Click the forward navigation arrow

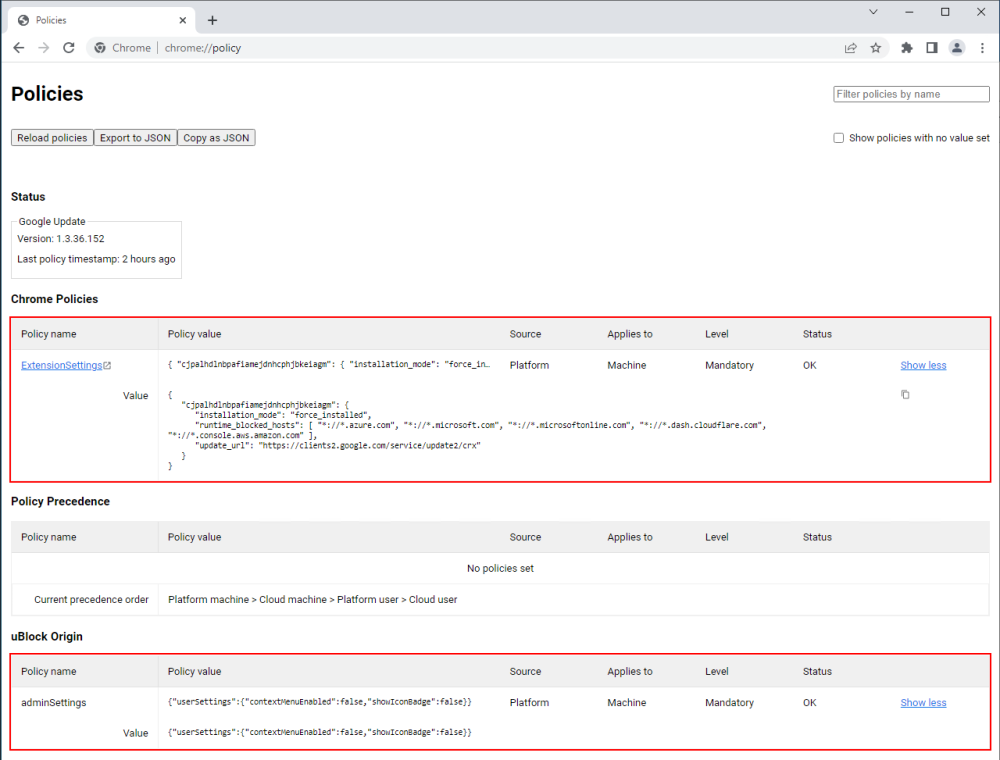43,48
